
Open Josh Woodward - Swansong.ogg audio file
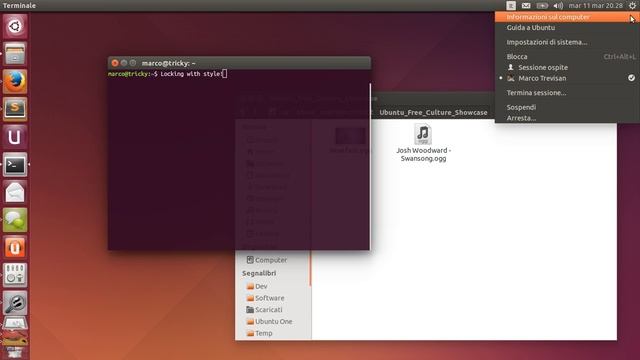point(423,143)
